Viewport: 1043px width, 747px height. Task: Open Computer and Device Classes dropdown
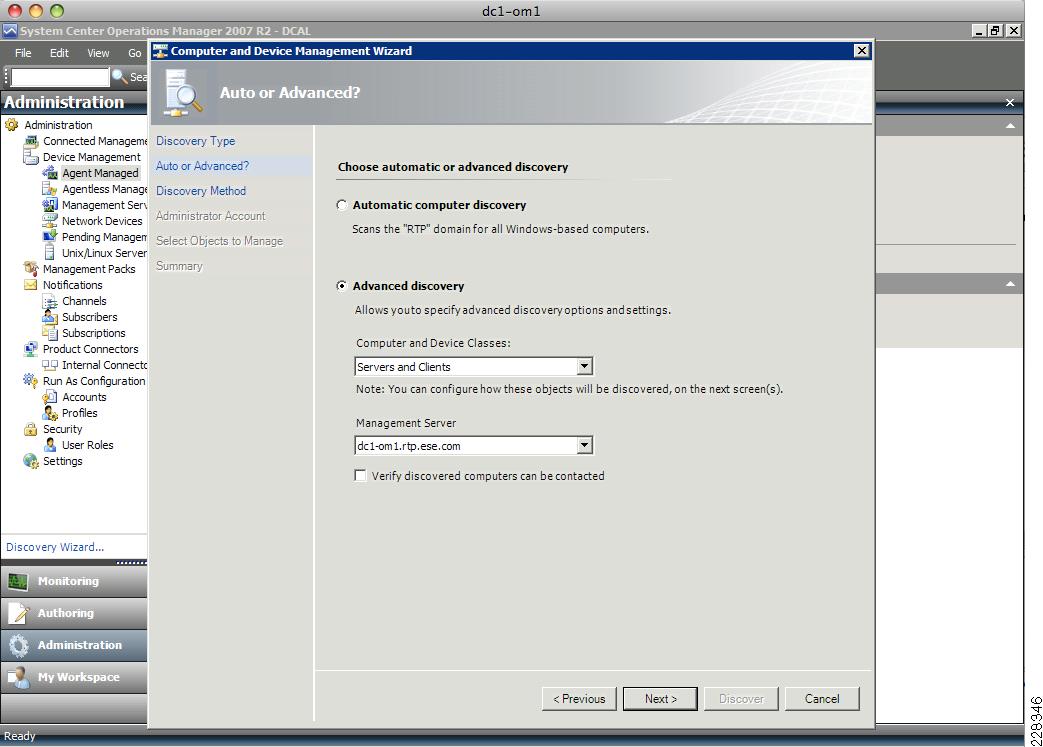[584, 366]
